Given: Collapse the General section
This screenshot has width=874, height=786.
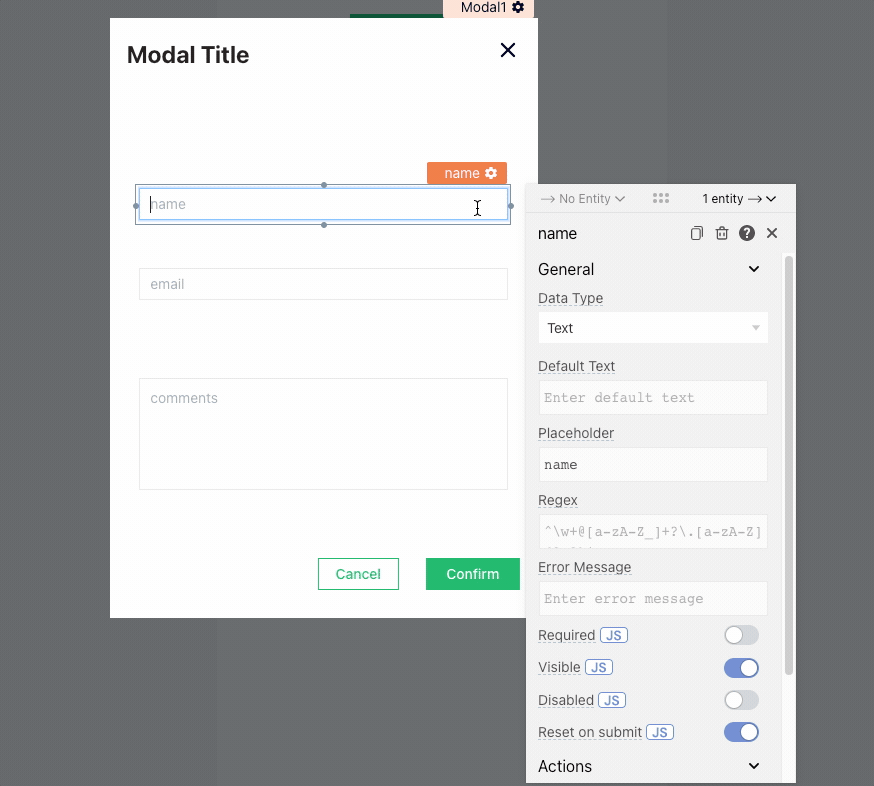Looking at the screenshot, I should 754,269.
